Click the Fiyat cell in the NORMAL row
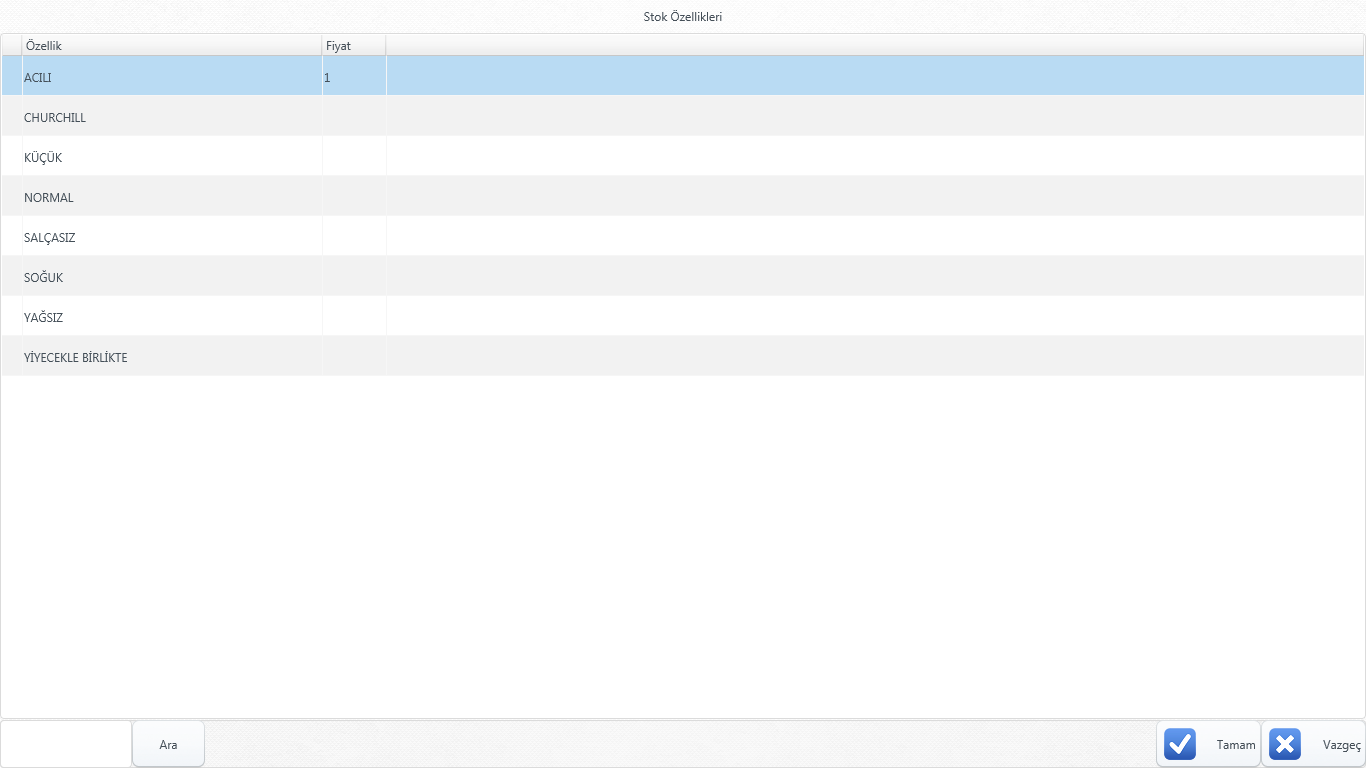Image resolution: width=1366 pixels, height=768 pixels. point(353,197)
